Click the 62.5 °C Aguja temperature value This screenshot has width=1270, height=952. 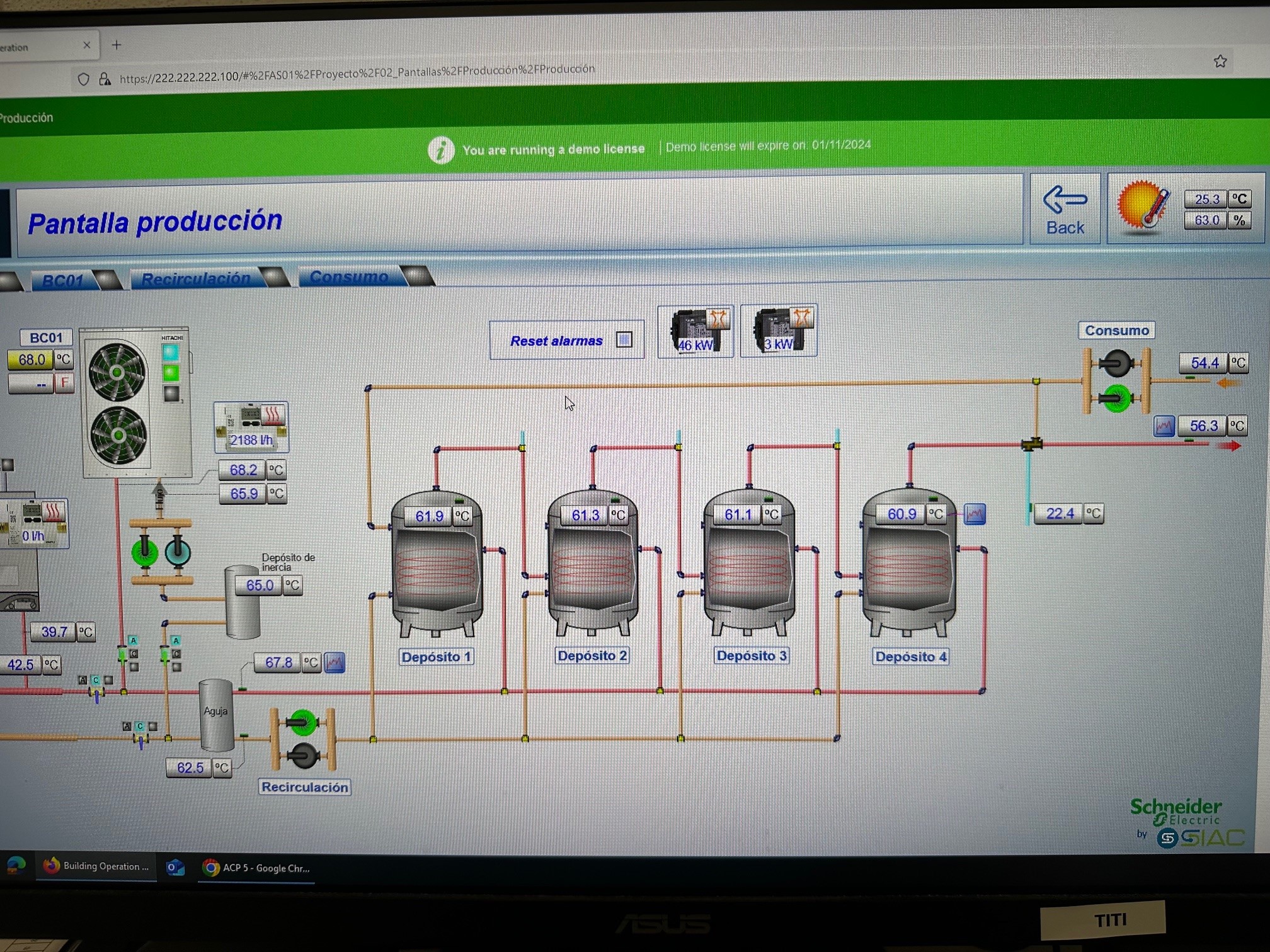pyautogui.click(x=189, y=768)
